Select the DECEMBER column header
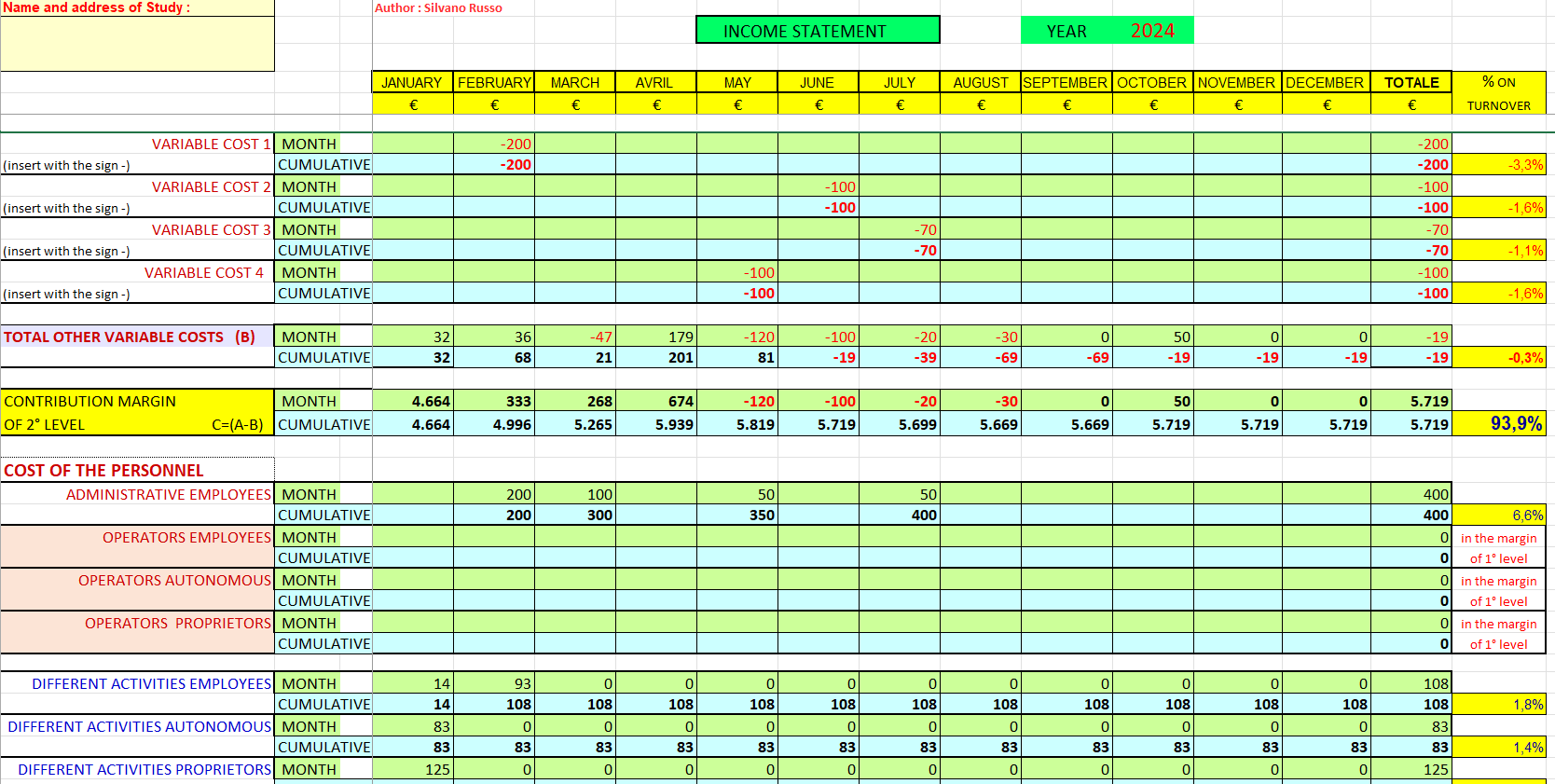This screenshot has height=784, width=1555. click(1327, 82)
